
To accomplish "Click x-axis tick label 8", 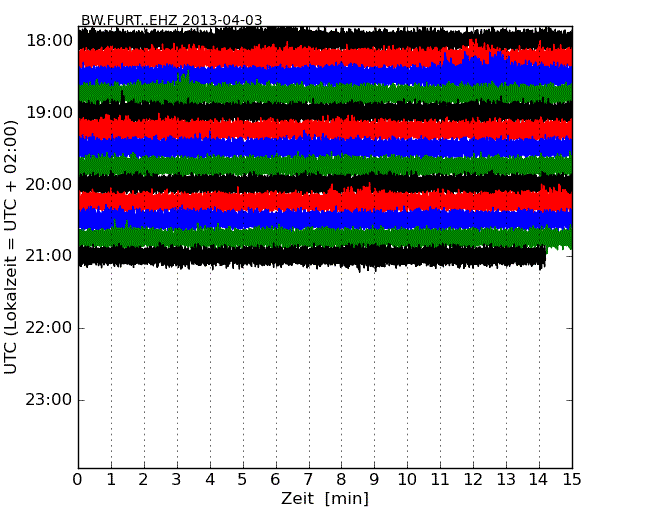I will click(x=341, y=480).
